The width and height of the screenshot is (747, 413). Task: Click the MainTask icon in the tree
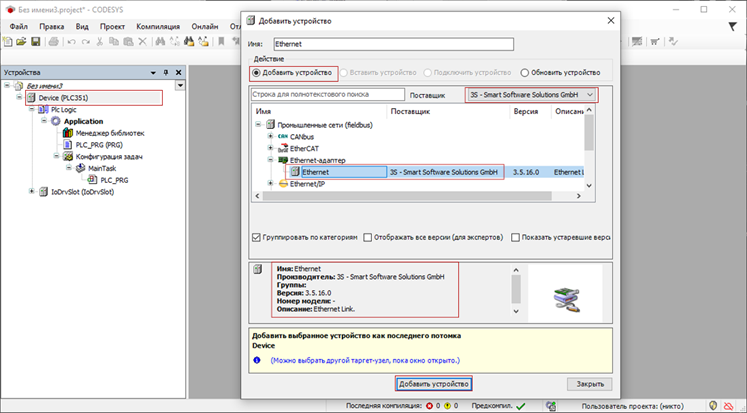tap(80, 168)
